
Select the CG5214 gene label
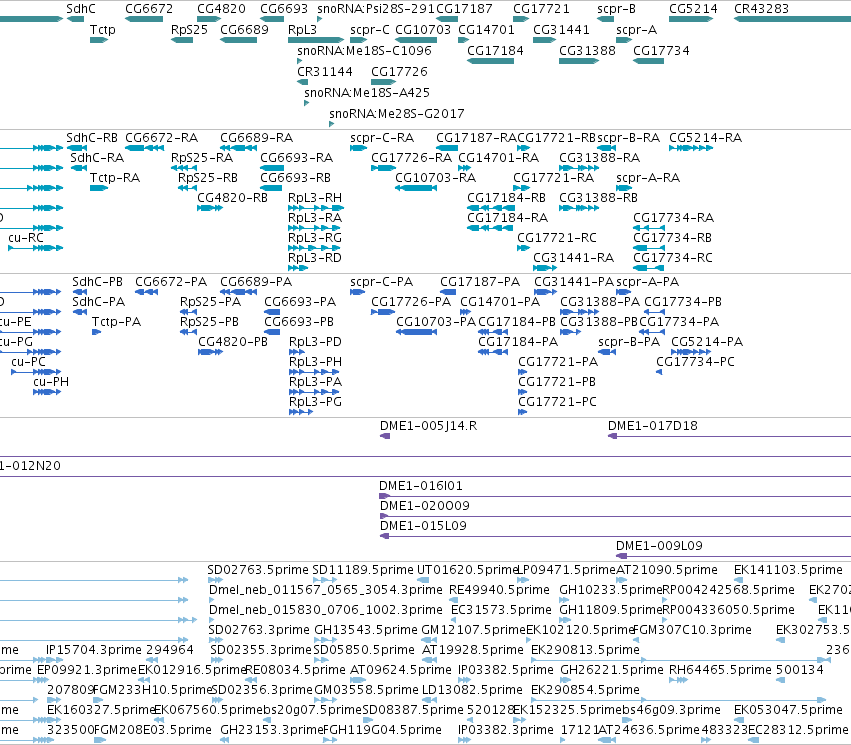(693, 9)
